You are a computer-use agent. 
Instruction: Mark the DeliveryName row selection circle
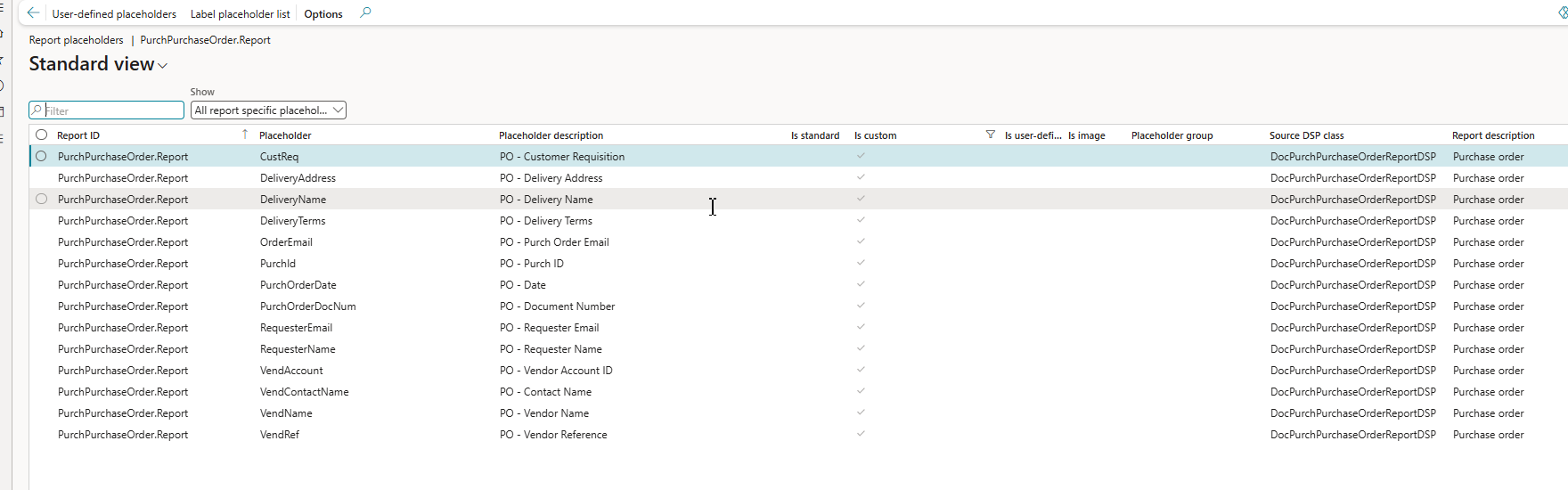tap(42, 200)
